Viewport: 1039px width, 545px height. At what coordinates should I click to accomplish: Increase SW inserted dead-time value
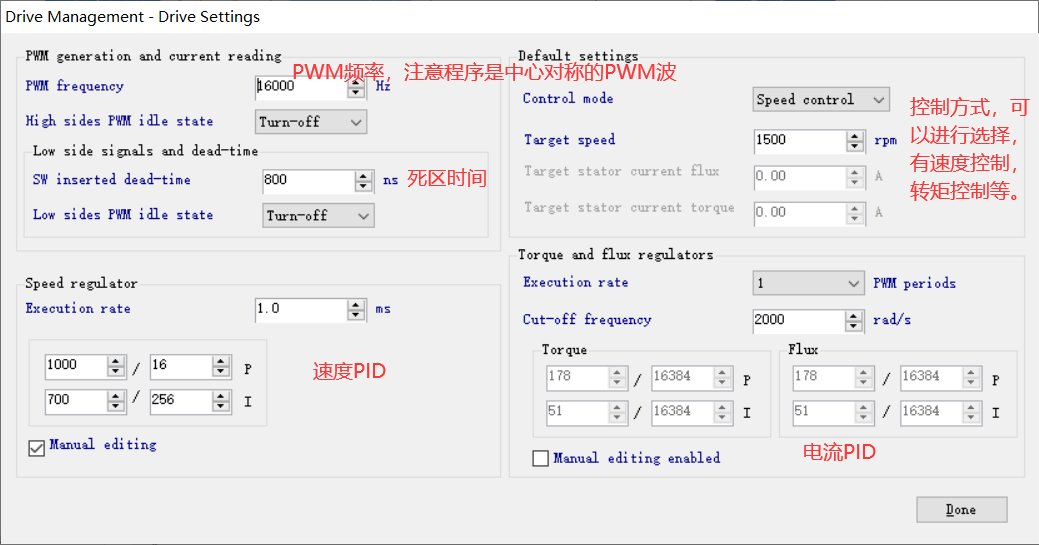pos(363,176)
